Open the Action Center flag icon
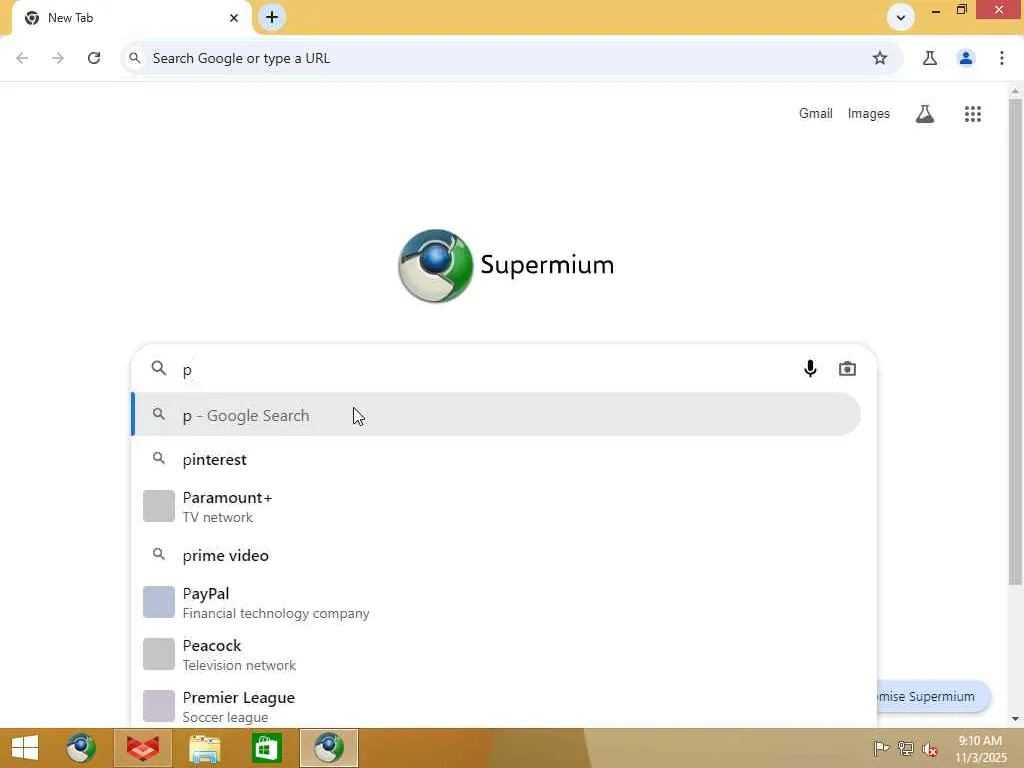Image resolution: width=1024 pixels, height=768 pixels. click(x=881, y=748)
